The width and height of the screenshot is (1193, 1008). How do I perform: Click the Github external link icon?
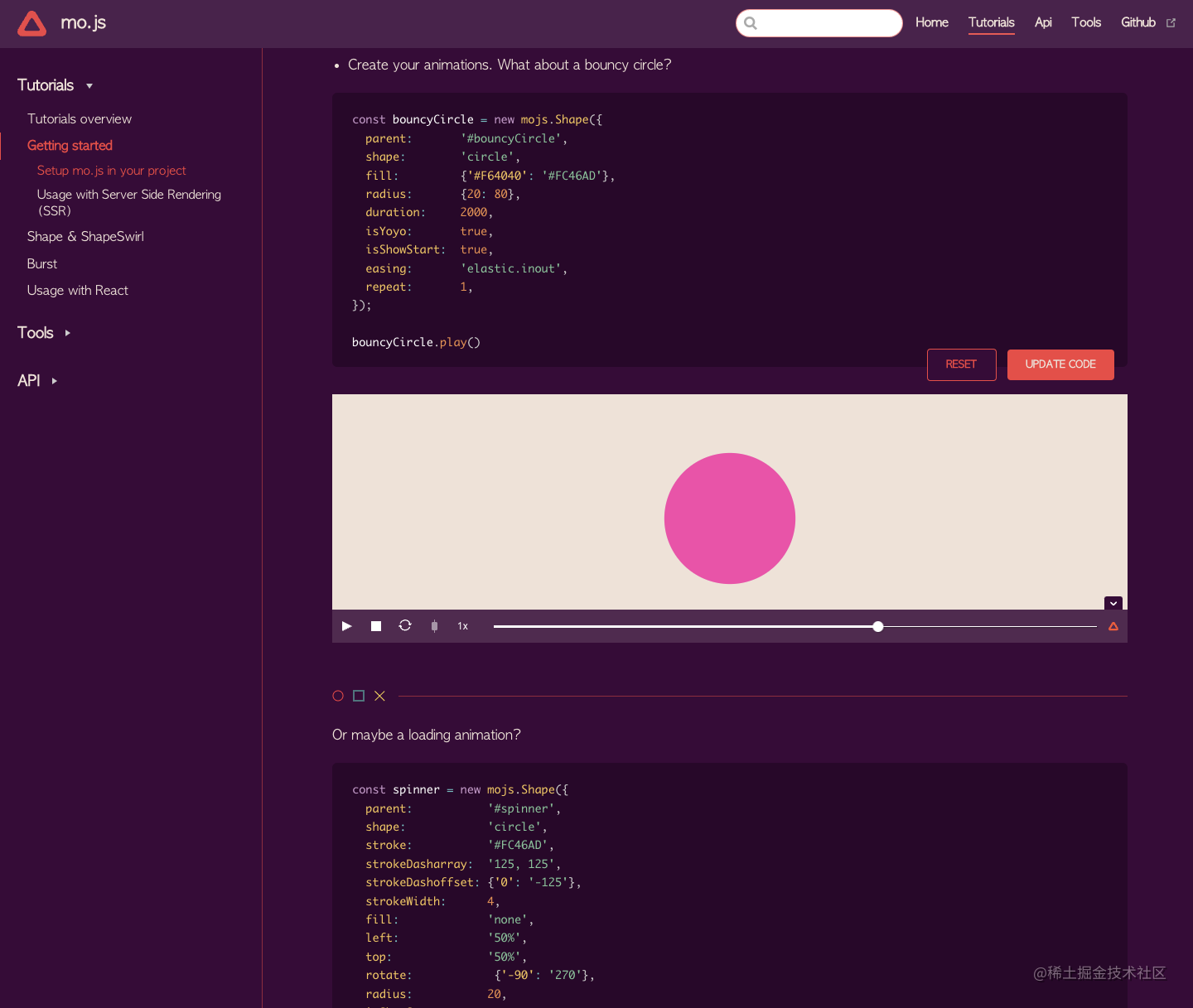pyautogui.click(x=1171, y=23)
